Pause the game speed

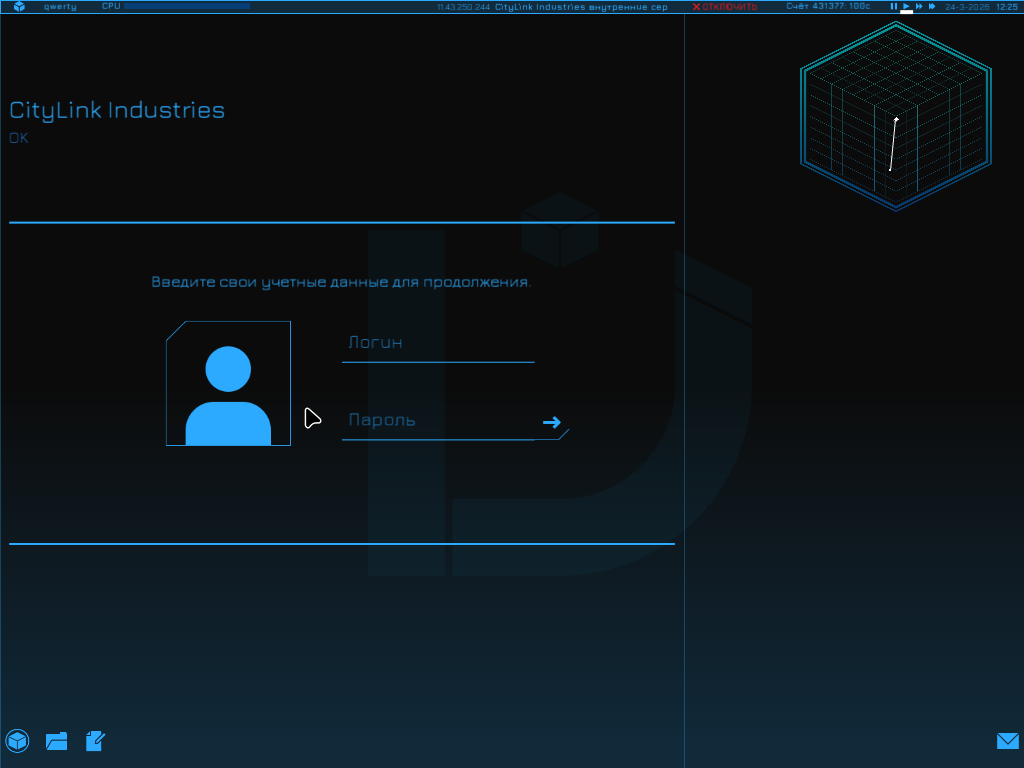pyautogui.click(x=894, y=6)
